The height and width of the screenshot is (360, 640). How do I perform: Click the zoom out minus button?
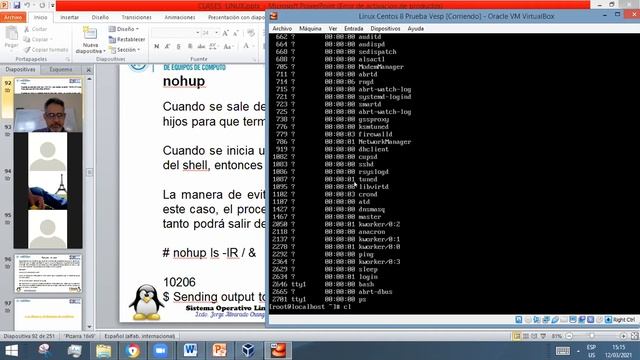coord(569,336)
